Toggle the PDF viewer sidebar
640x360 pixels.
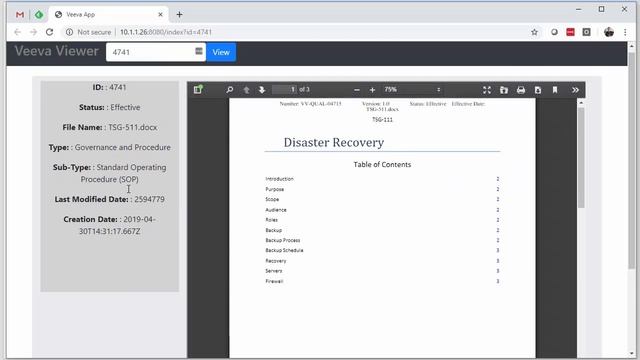click(198, 89)
